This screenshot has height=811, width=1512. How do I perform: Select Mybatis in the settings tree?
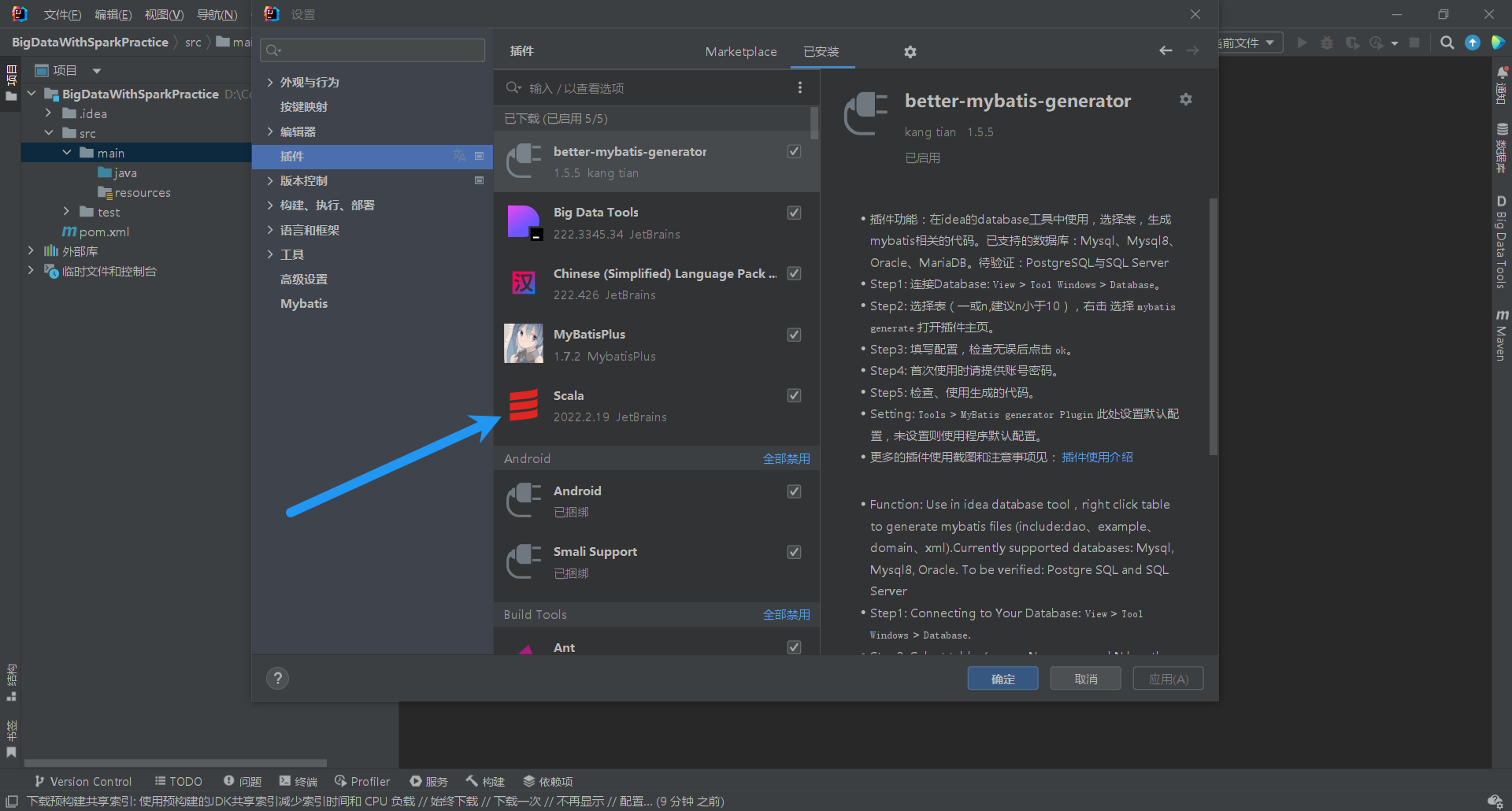click(304, 303)
